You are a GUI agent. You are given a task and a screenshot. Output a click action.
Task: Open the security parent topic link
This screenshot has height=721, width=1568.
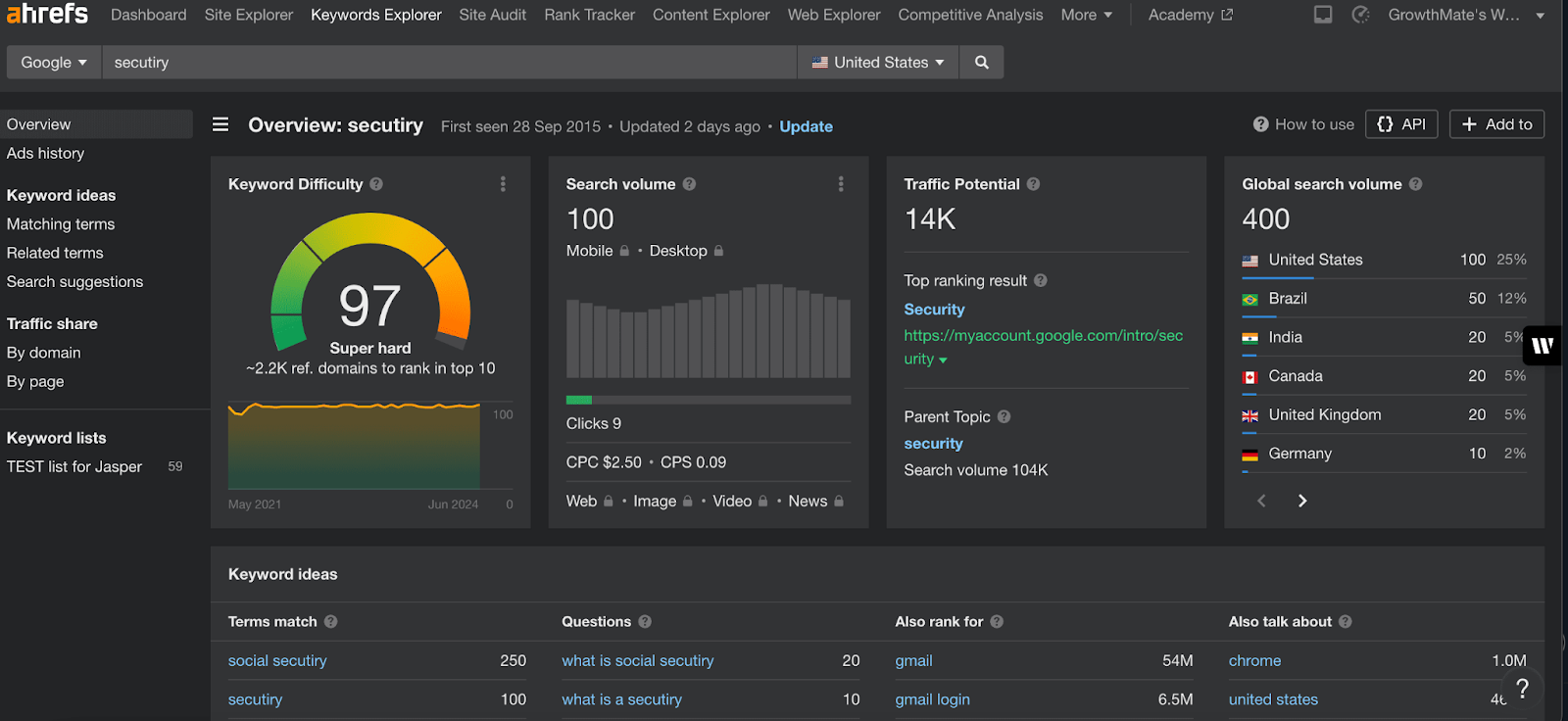coord(933,444)
